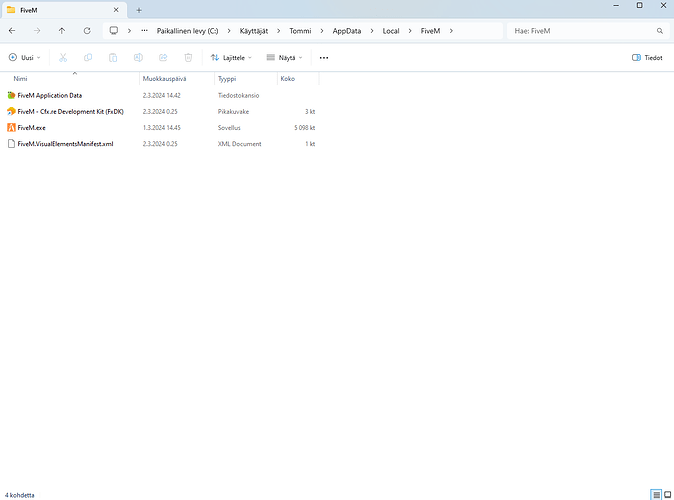
Task: Refresh the FiveM folder view
Action: pos(87,31)
